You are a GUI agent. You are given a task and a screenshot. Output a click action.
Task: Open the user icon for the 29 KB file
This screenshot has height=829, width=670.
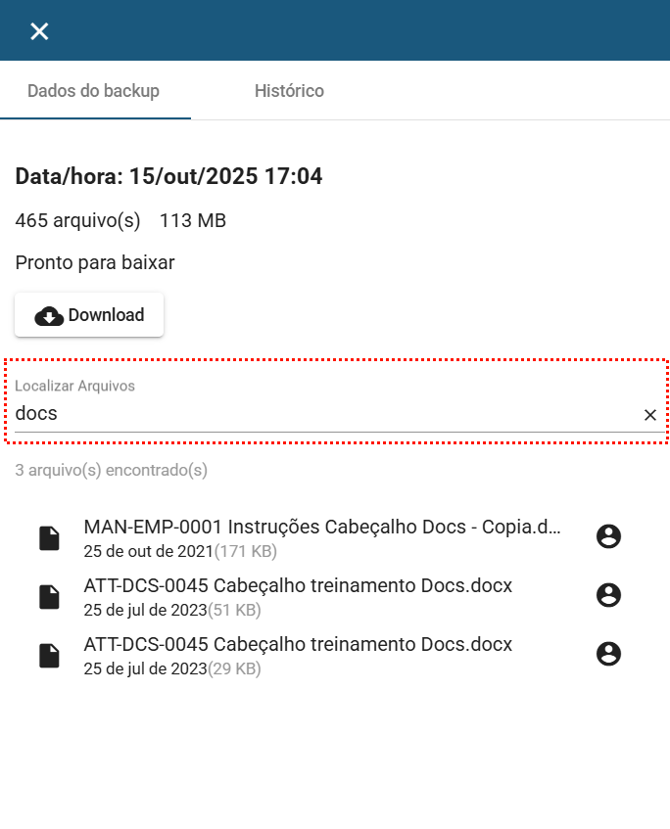[x=608, y=654]
